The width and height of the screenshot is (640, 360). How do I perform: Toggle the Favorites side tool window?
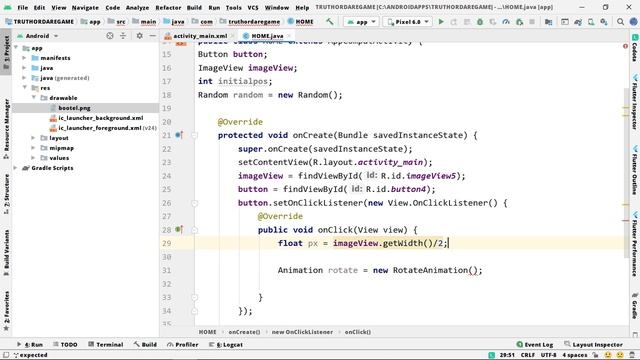tap(6, 310)
